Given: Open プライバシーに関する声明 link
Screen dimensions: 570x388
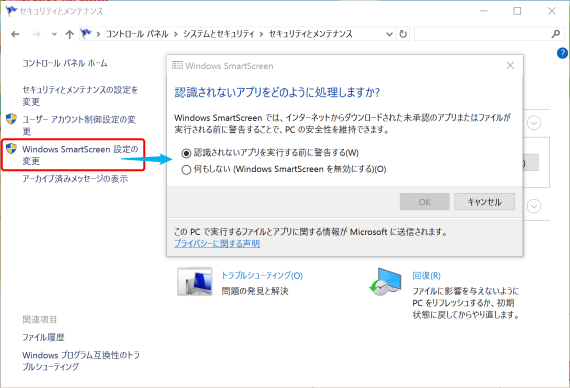Looking at the screenshot, I should pyautogui.click(x=217, y=243).
